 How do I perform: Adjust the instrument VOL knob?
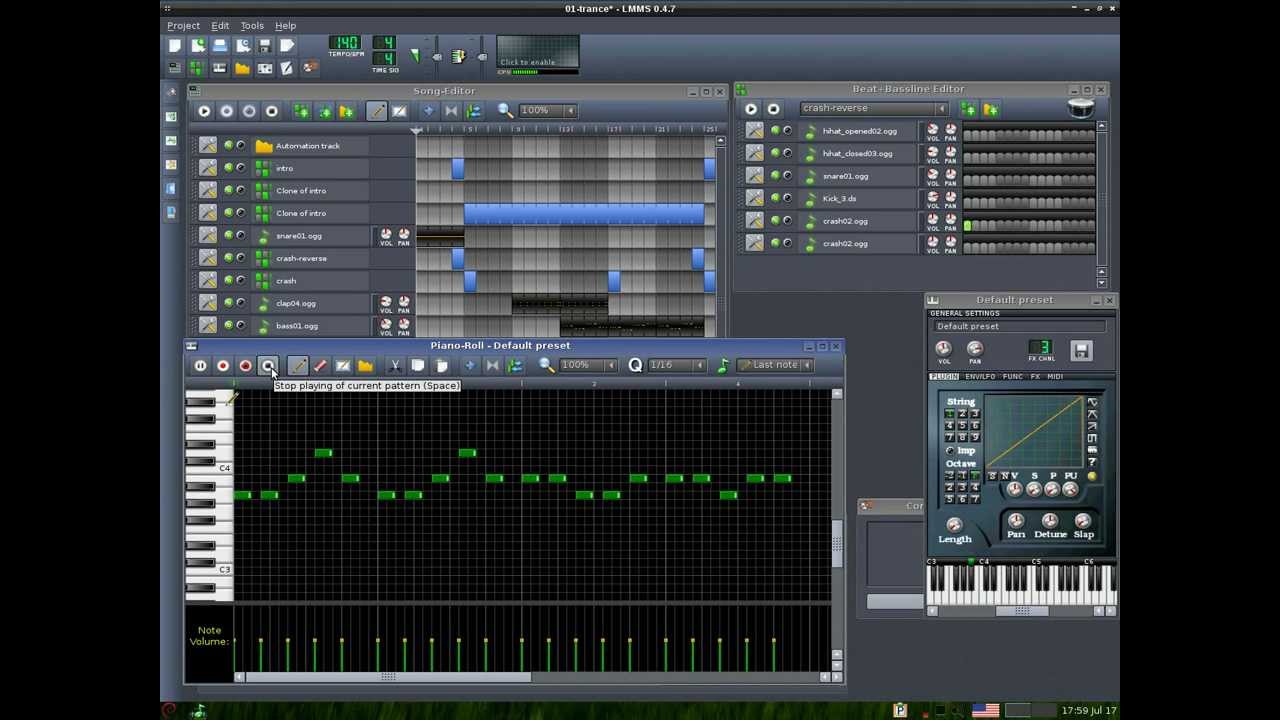click(x=943, y=349)
